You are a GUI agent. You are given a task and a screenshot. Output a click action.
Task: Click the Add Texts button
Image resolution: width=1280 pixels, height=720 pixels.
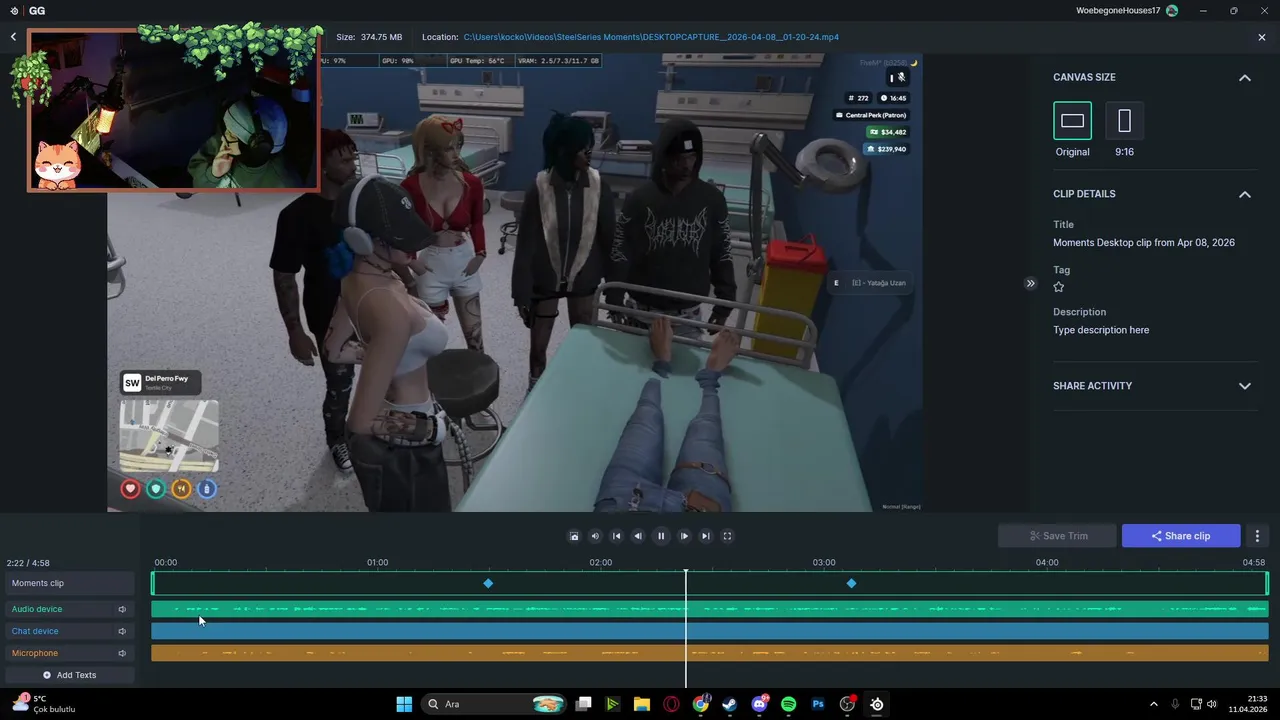click(x=69, y=675)
